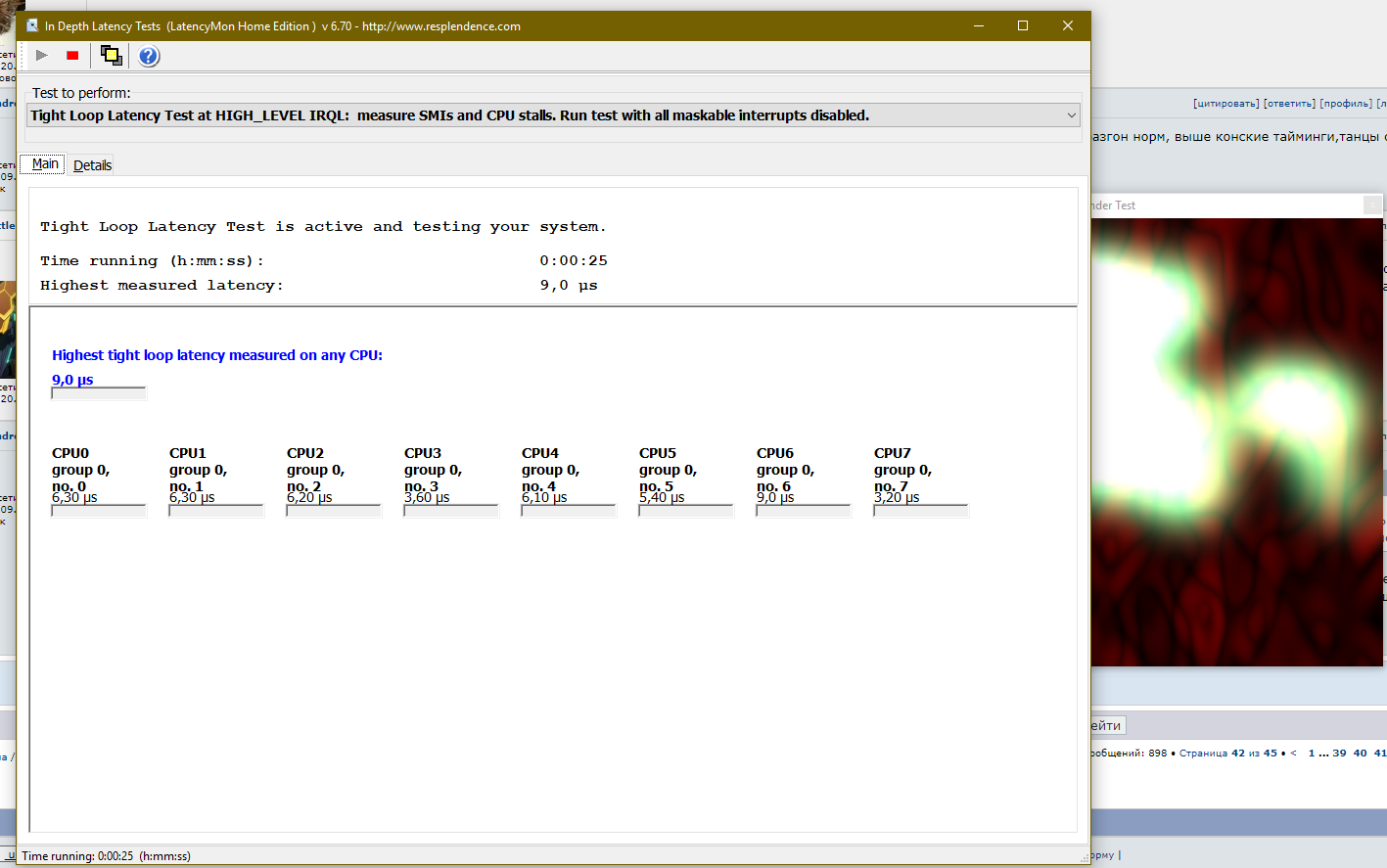
Task: Click the CPU1 group 0 label
Action: [x=198, y=470]
